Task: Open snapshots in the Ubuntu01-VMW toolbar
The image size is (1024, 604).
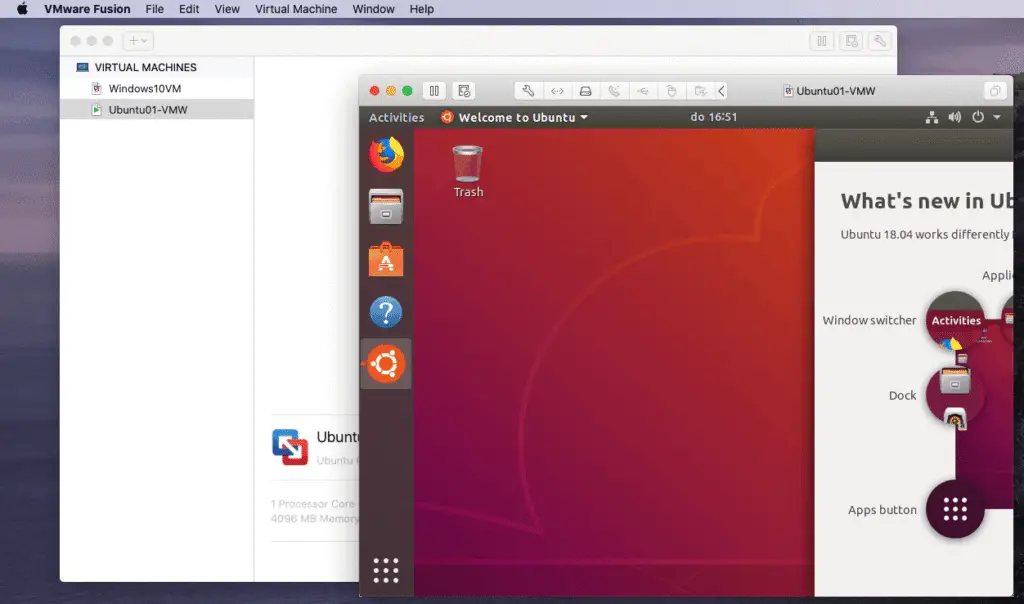Action: [x=464, y=91]
